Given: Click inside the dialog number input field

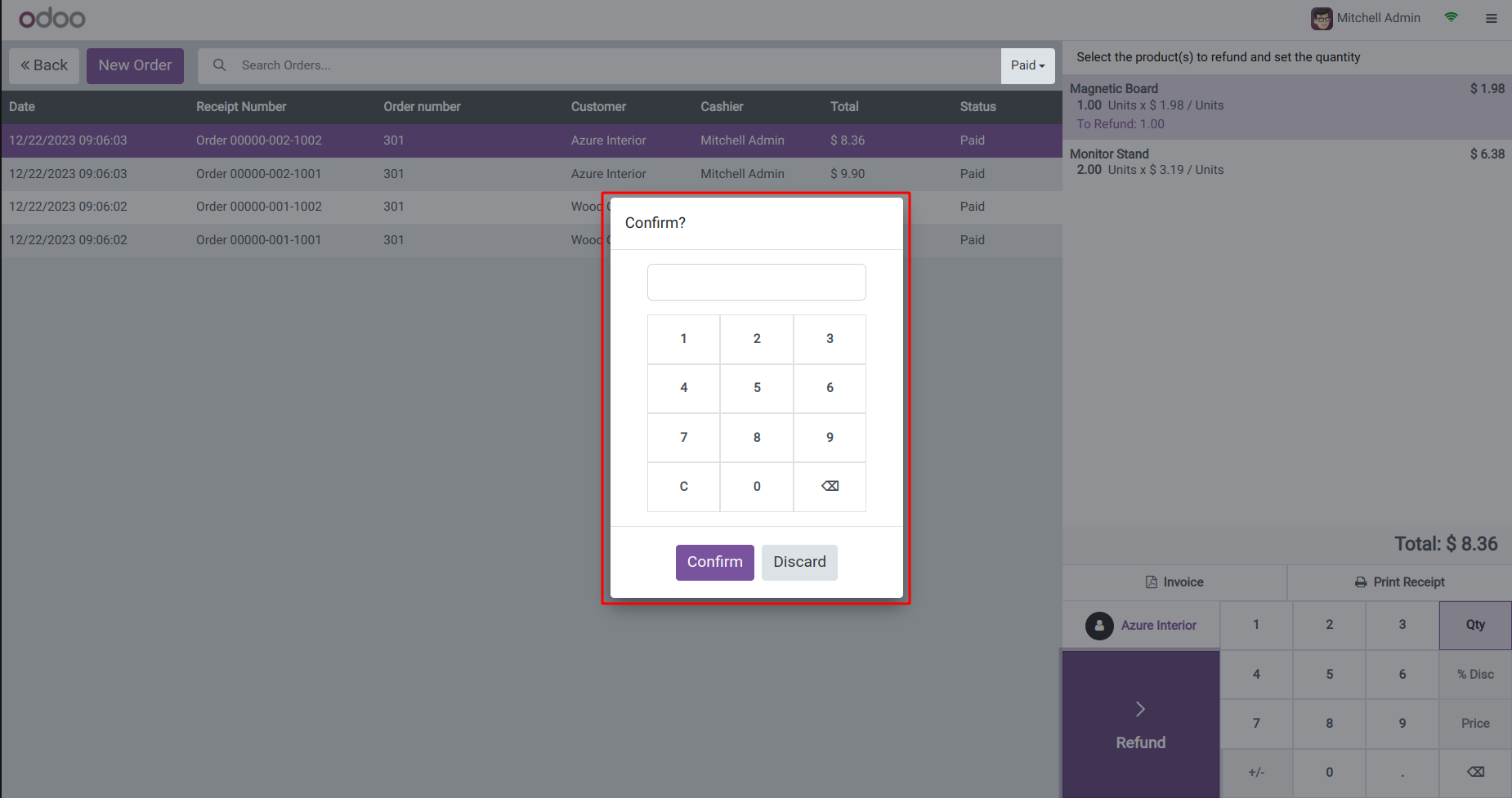Looking at the screenshot, I should click(756, 282).
